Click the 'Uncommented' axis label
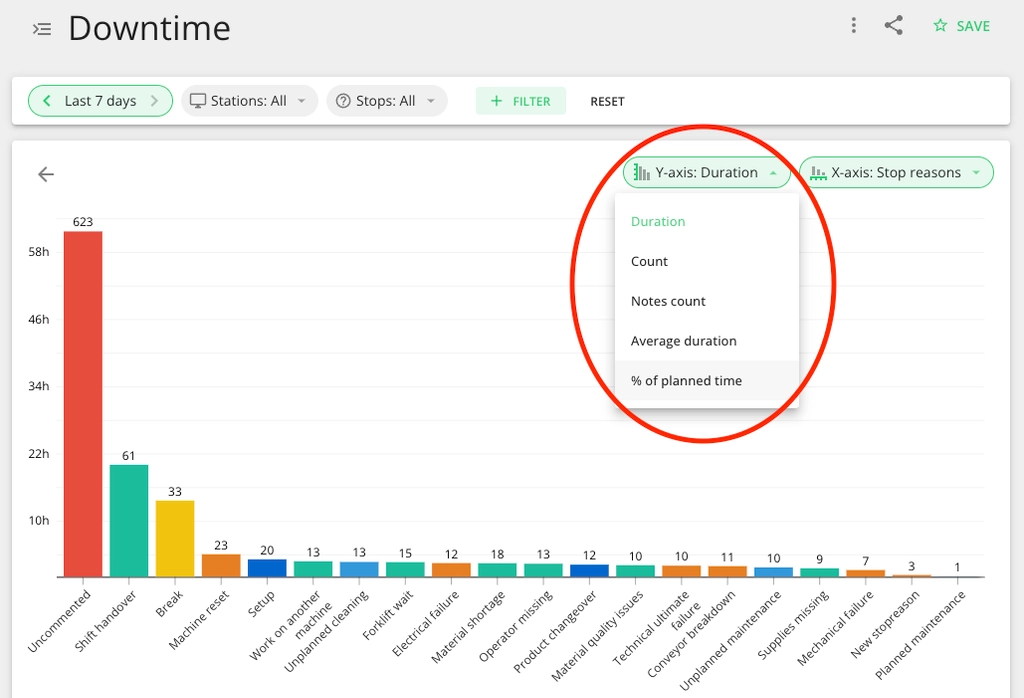The image size is (1024, 698). [59, 621]
